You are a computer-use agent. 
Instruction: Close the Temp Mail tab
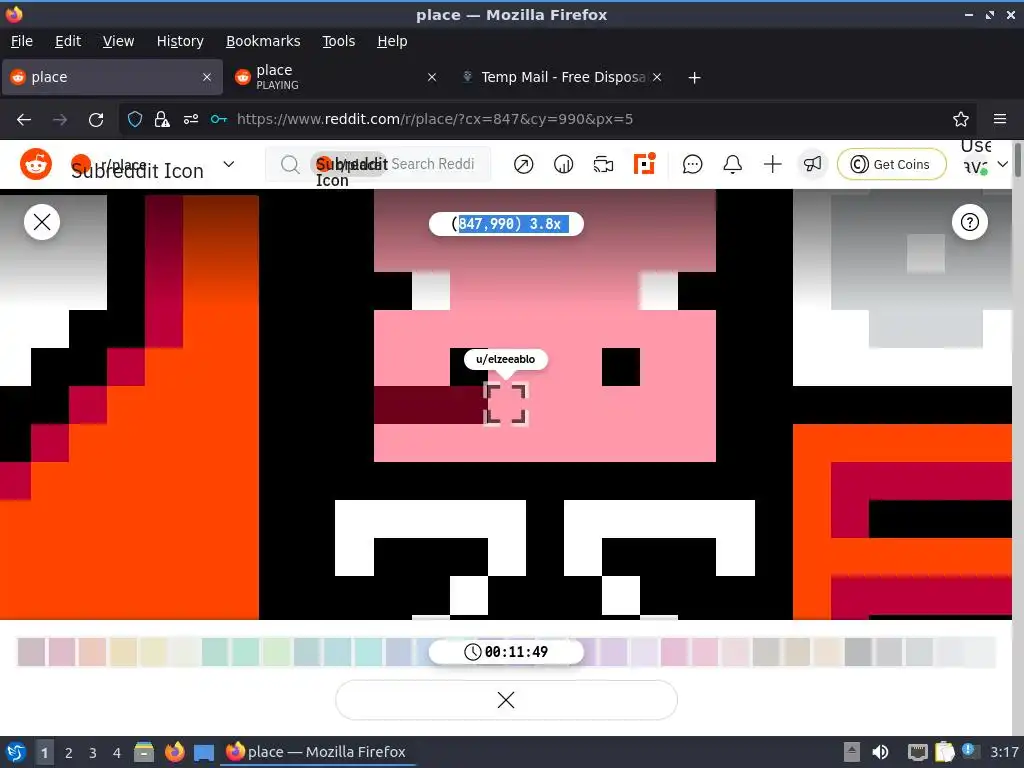tap(657, 77)
